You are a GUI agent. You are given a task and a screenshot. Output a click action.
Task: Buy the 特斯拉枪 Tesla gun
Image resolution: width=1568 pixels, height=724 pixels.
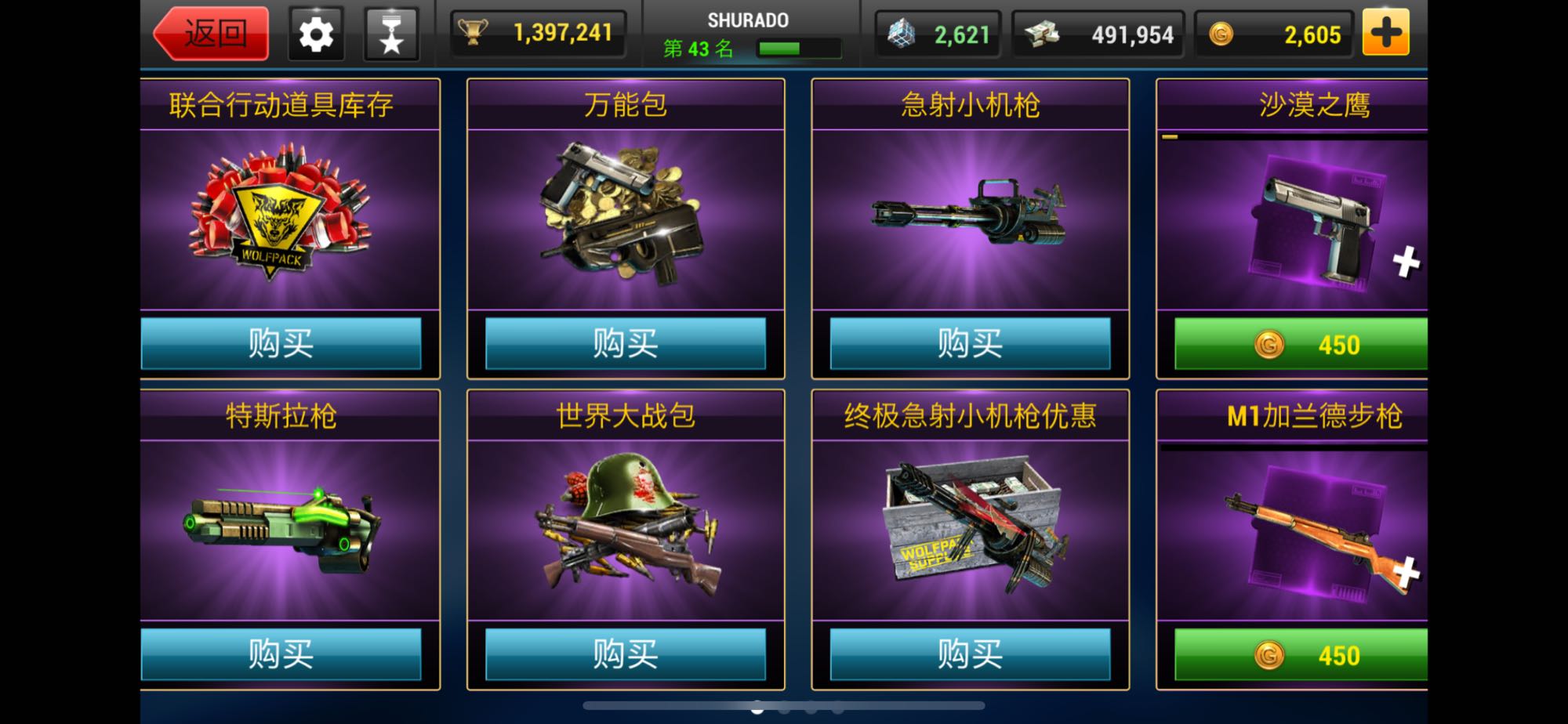281,653
